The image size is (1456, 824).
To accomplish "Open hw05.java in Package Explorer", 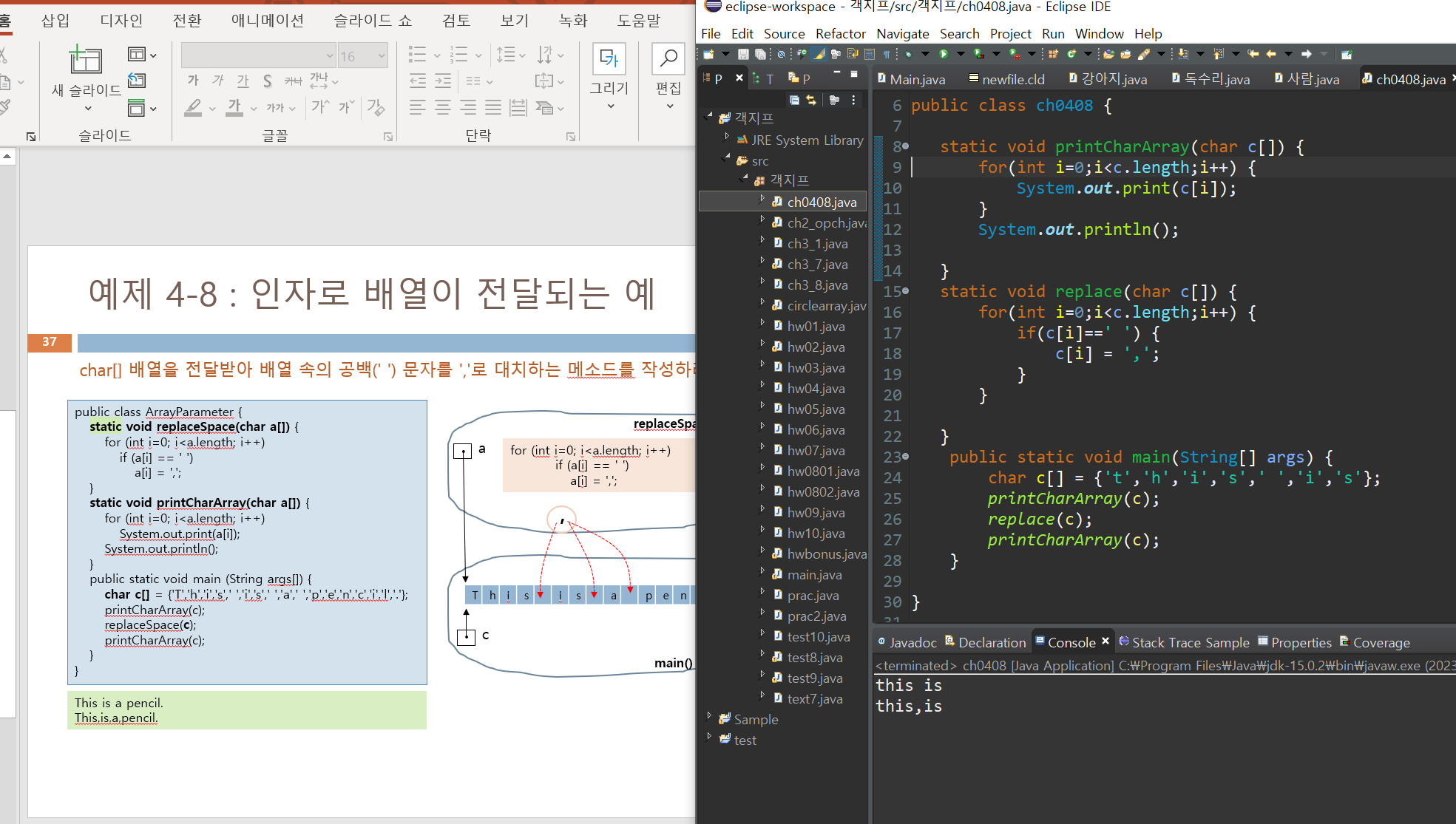I will [815, 409].
